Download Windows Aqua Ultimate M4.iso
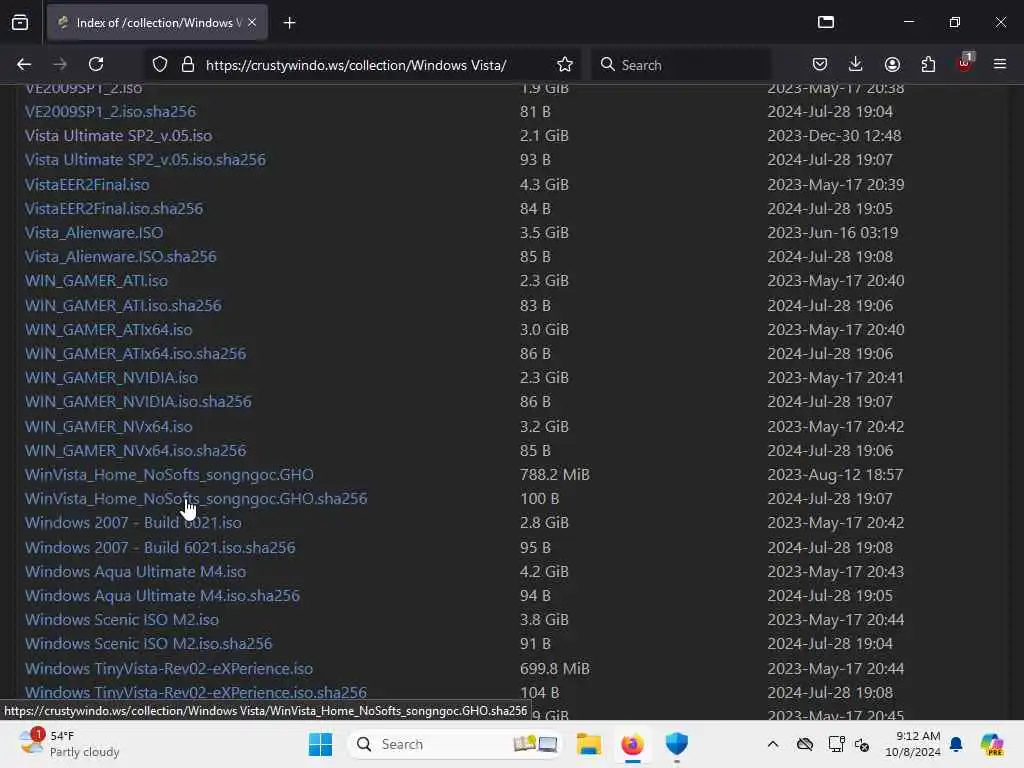The width and height of the screenshot is (1024, 768). [x=135, y=572]
